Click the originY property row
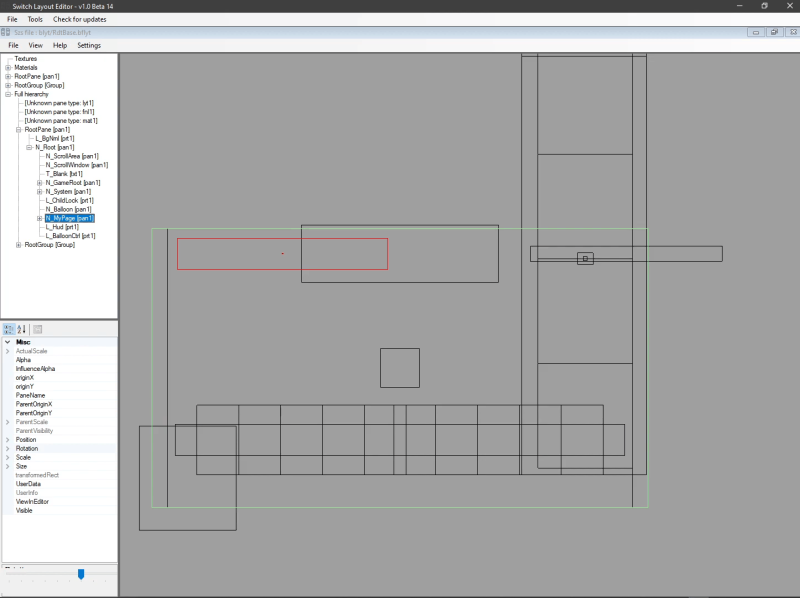Viewport: 800px width, 598px height. tap(60, 387)
